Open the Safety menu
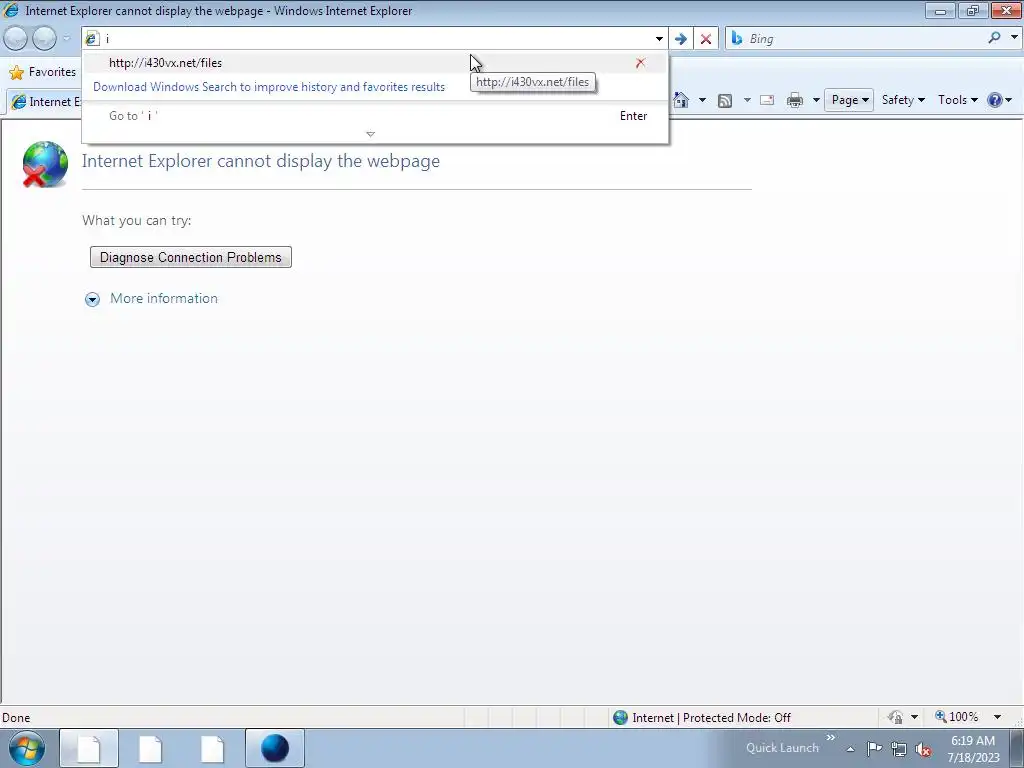The image size is (1024, 768). 903,100
